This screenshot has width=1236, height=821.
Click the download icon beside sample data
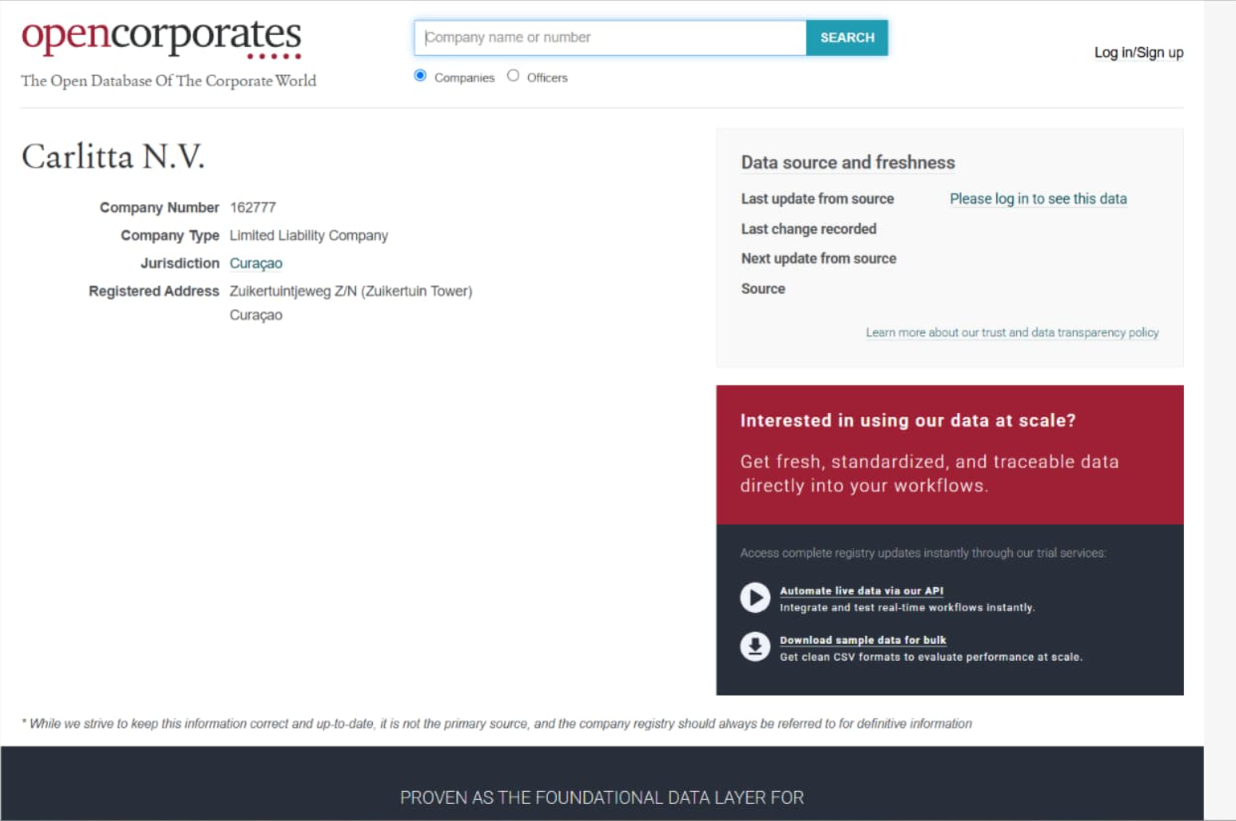[x=755, y=647]
